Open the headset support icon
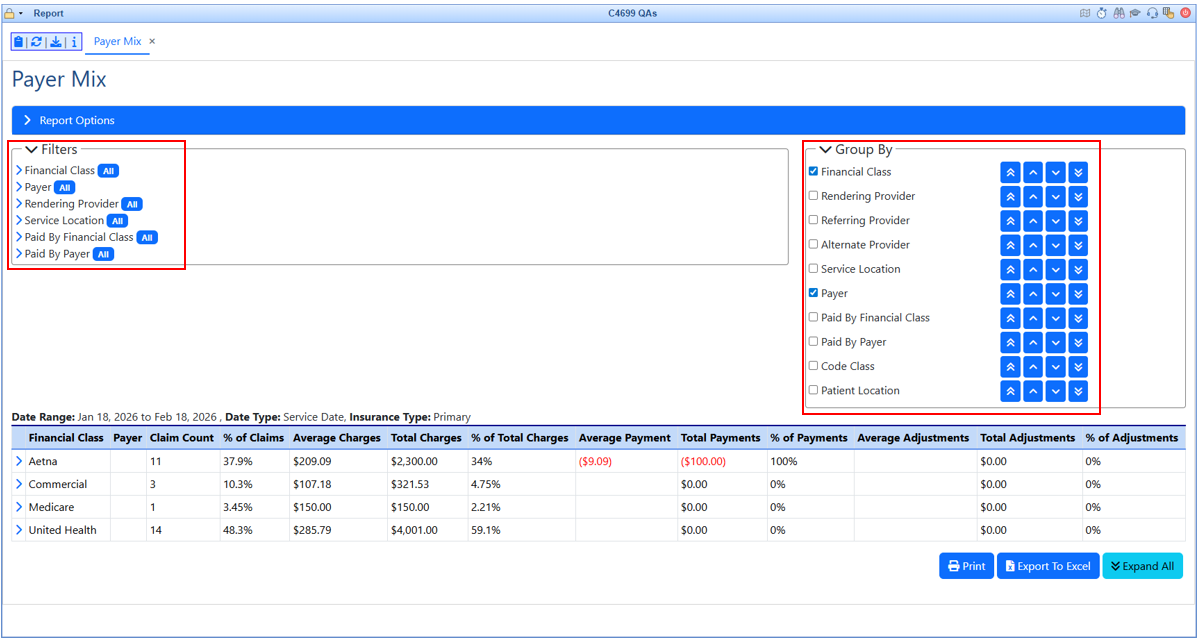1199x643 pixels. click(1152, 13)
